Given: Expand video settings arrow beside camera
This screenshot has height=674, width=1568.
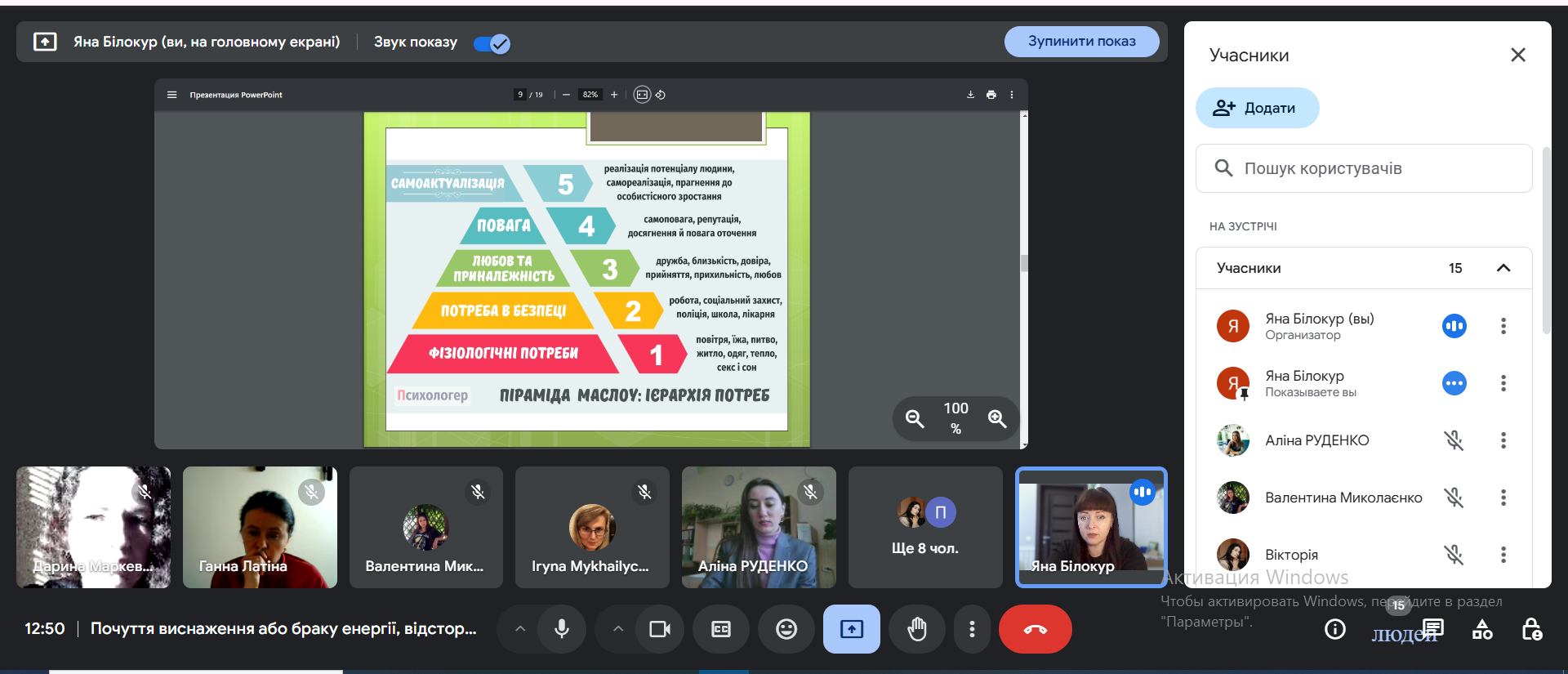Looking at the screenshot, I should (x=618, y=629).
